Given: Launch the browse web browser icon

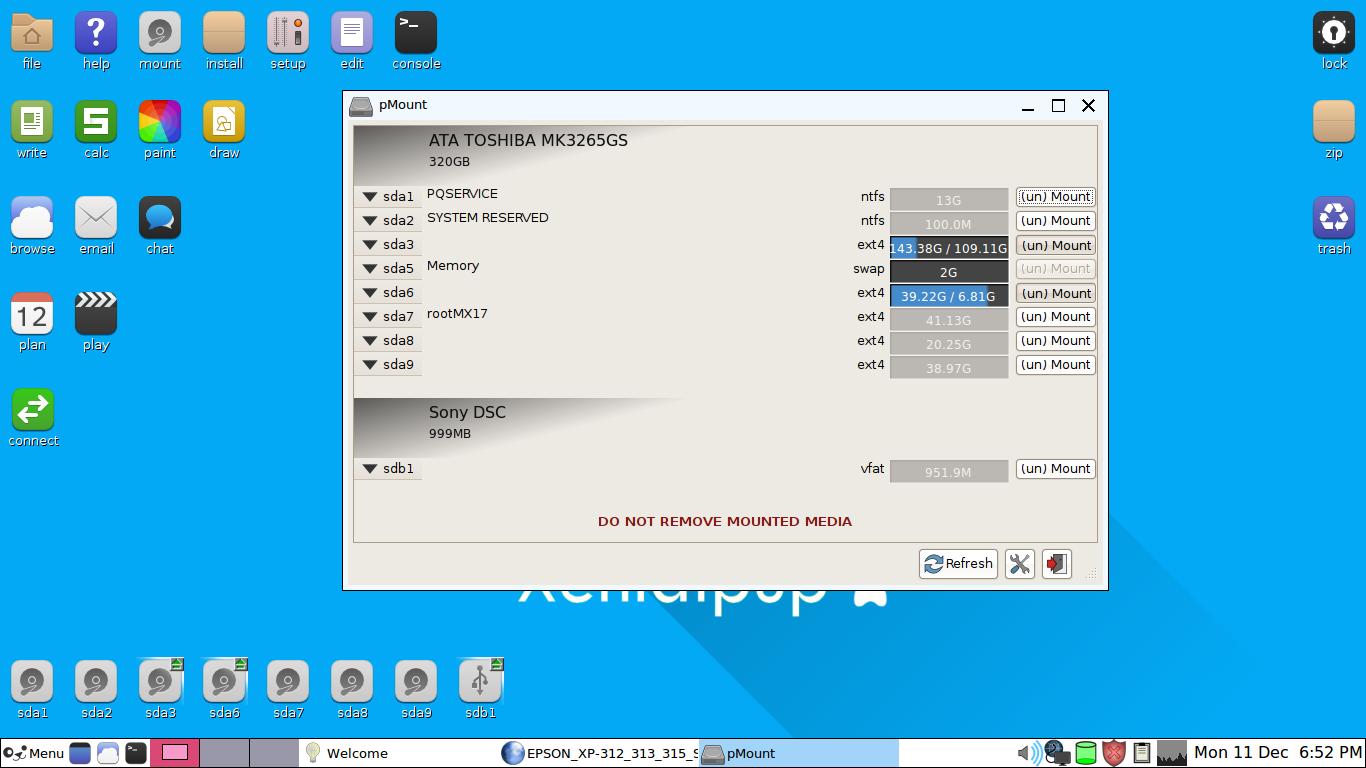Looking at the screenshot, I should (32, 226).
